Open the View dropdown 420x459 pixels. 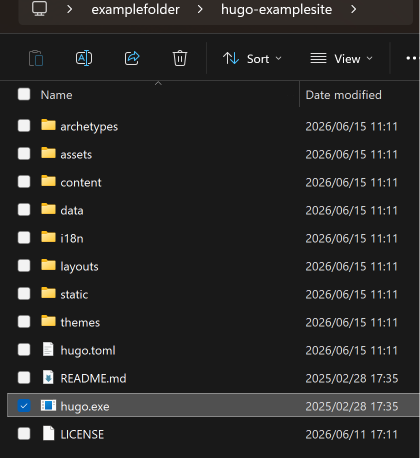(x=341, y=59)
